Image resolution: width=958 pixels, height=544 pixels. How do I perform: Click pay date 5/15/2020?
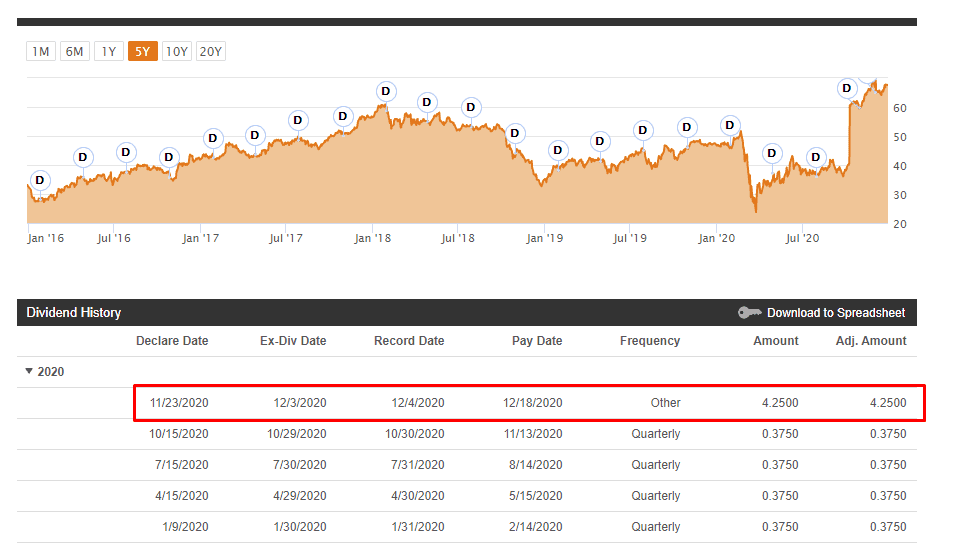point(536,496)
